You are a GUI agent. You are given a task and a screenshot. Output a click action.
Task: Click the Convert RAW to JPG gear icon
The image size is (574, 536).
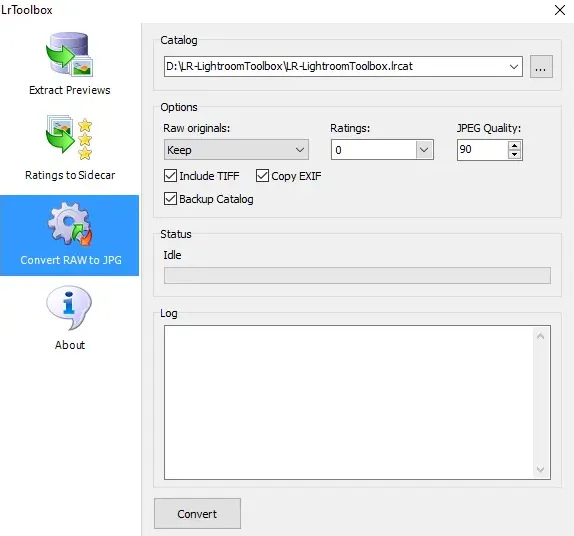pos(70,224)
